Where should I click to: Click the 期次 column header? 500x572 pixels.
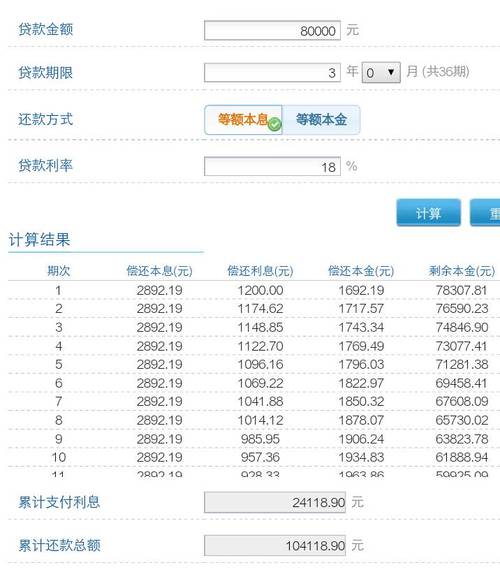pyautogui.click(x=59, y=271)
